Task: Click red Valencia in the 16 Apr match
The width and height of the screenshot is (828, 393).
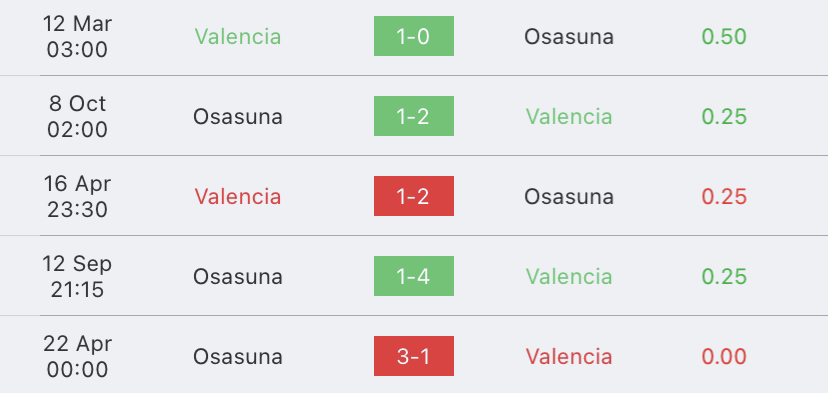Action: [238, 196]
